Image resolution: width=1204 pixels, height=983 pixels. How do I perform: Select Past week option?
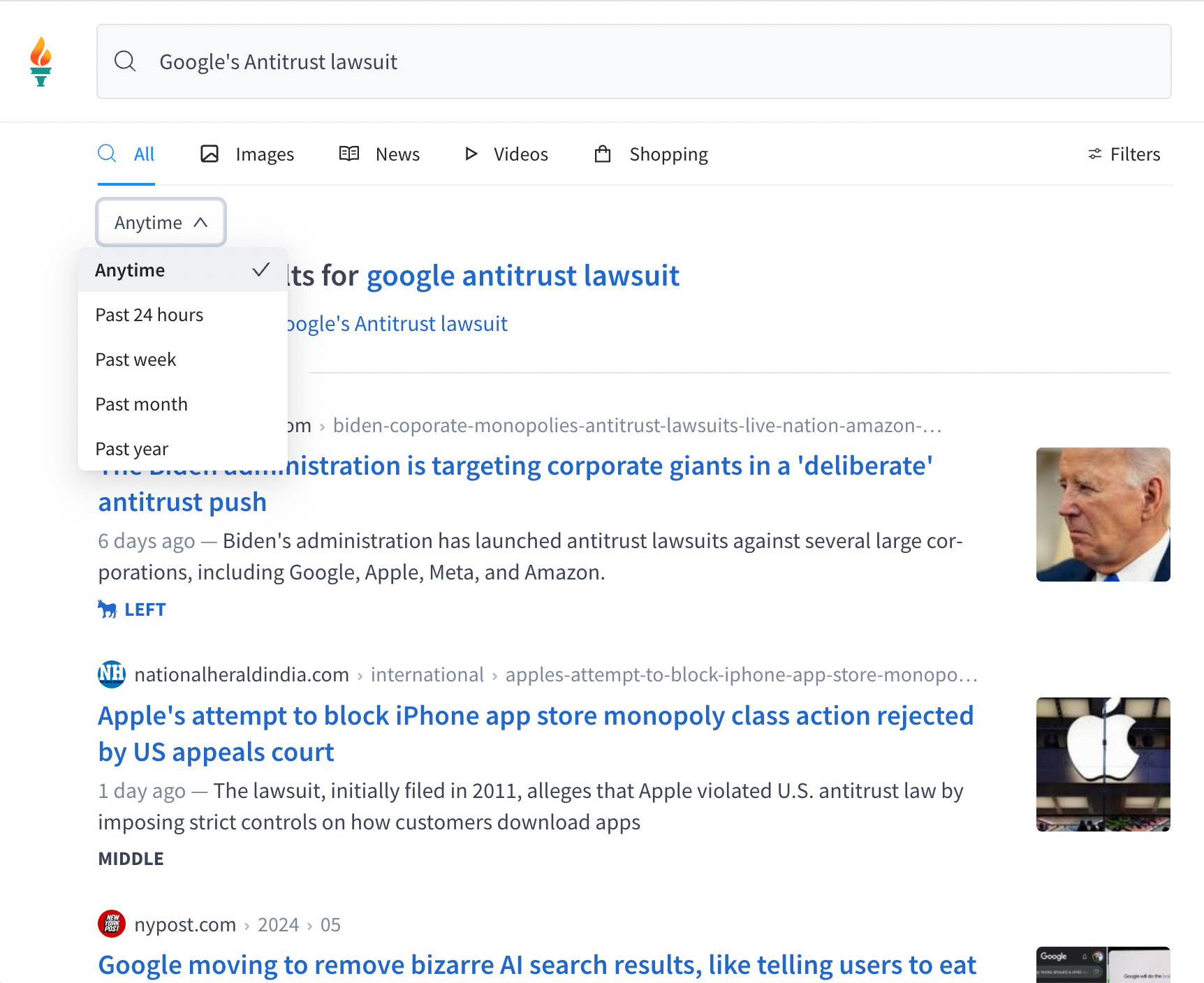183,360
